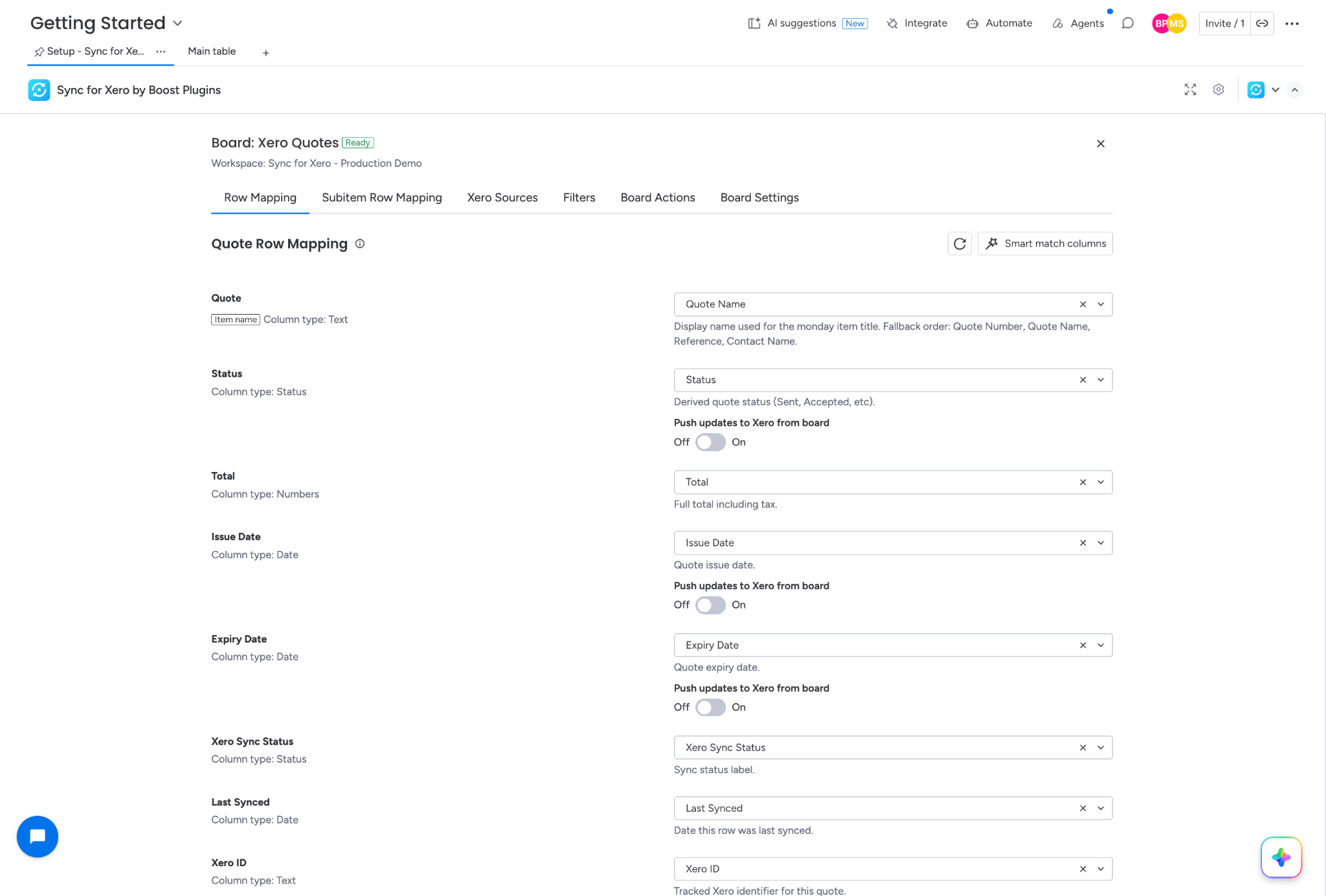1326x896 pixels.
Task: Show info about Quote Row Mapping
Action: [360, 243]
